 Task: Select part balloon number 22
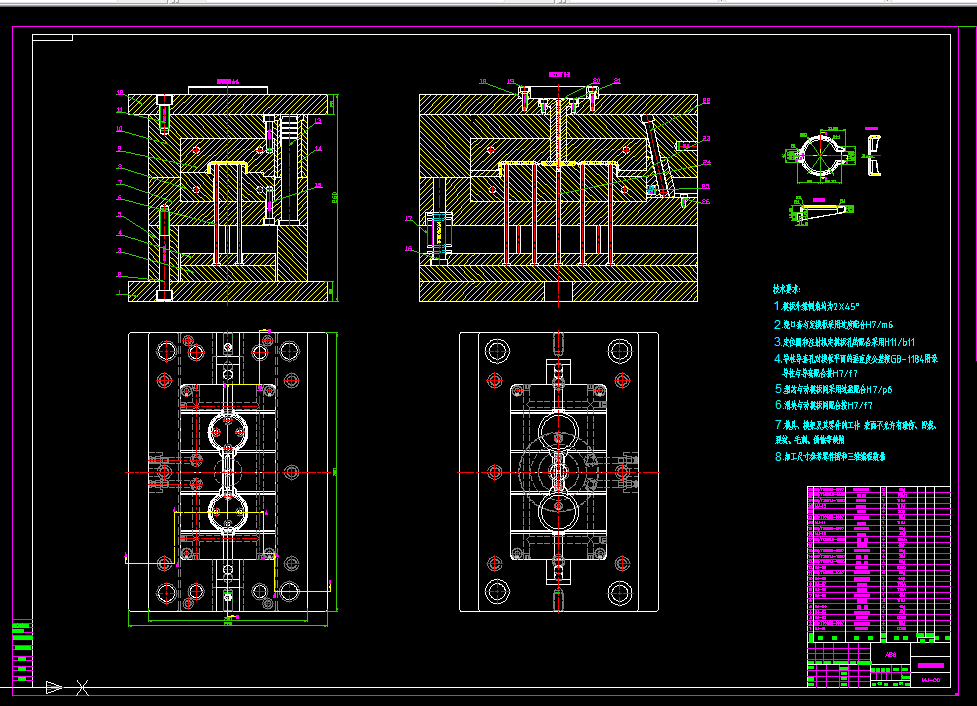(706, 100)
